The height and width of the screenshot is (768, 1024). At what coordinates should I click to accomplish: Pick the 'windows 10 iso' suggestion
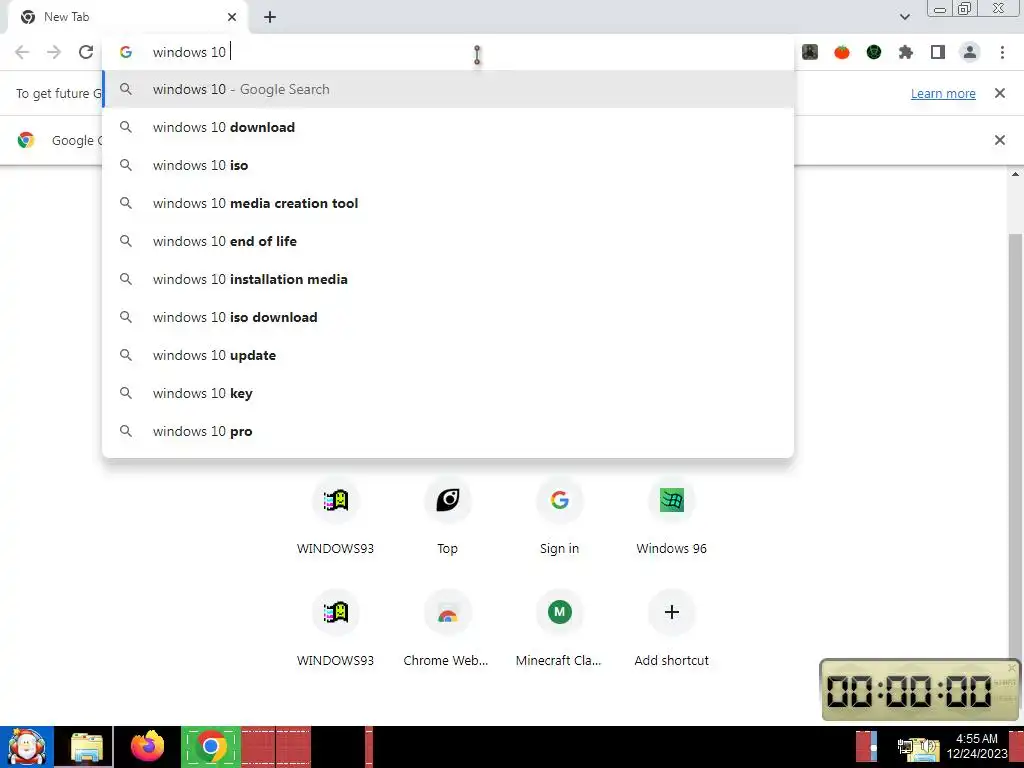tap(448, 165)
